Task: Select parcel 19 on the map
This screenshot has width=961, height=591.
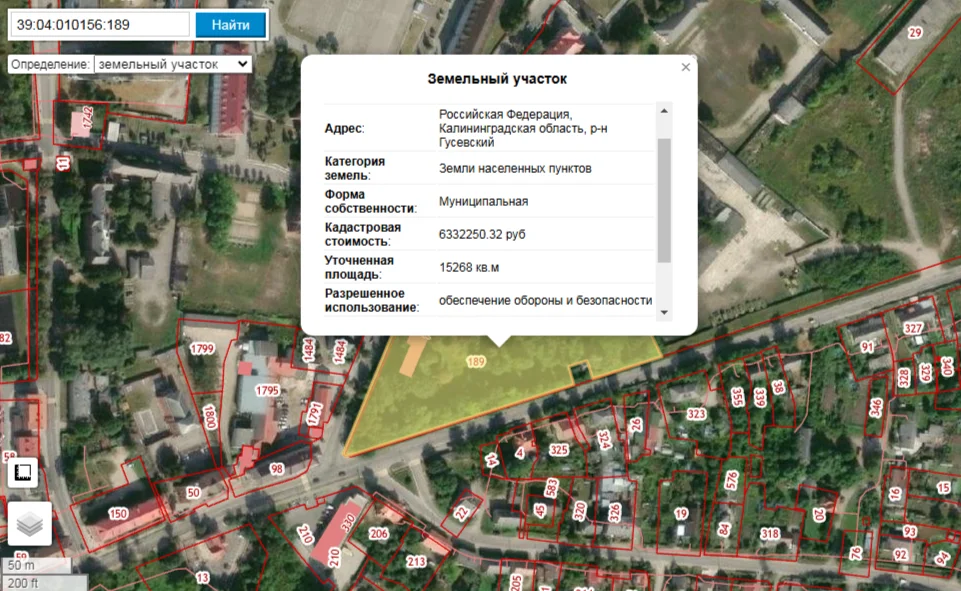Action: click(681, 514)
